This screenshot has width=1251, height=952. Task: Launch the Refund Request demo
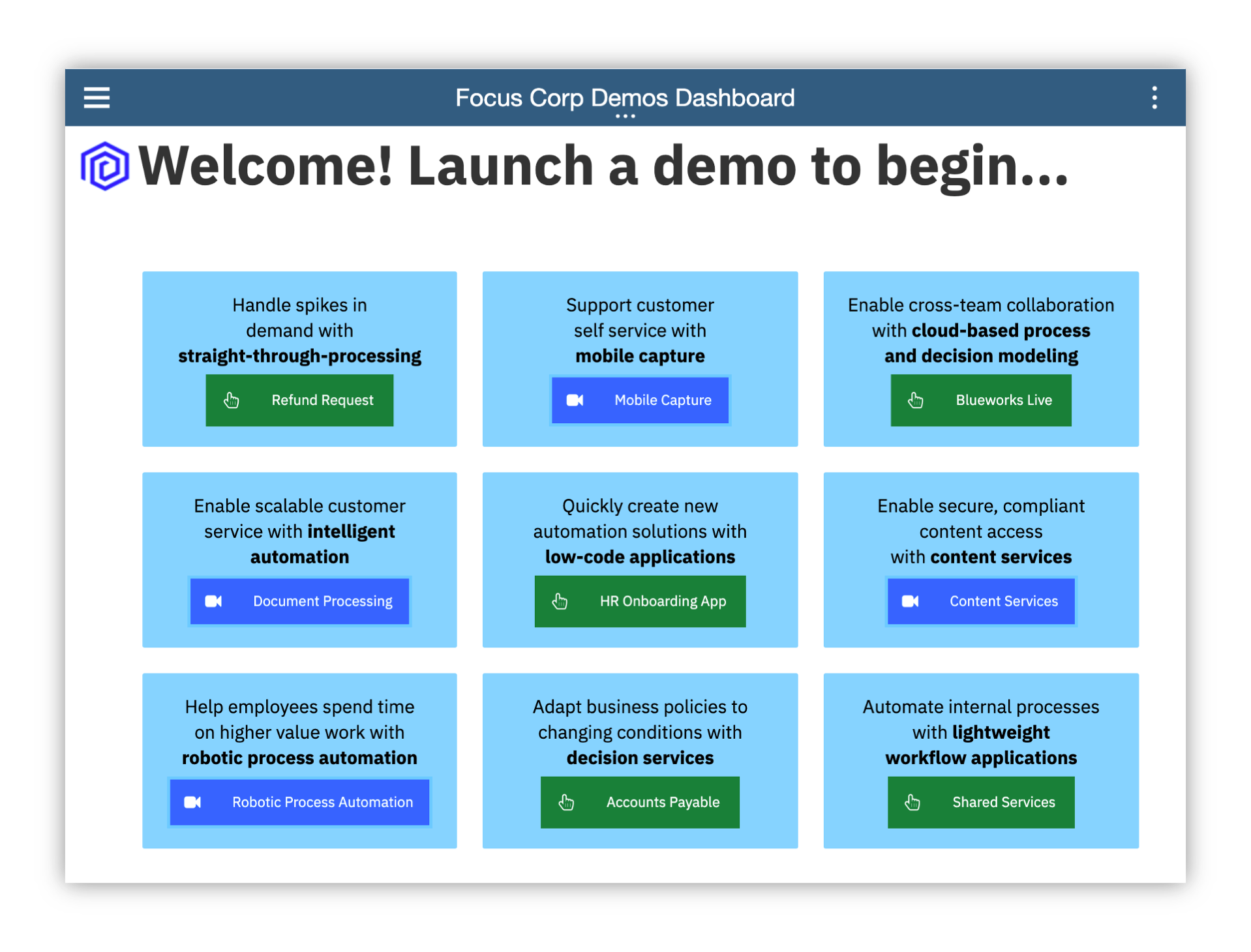tap(299, 400)
